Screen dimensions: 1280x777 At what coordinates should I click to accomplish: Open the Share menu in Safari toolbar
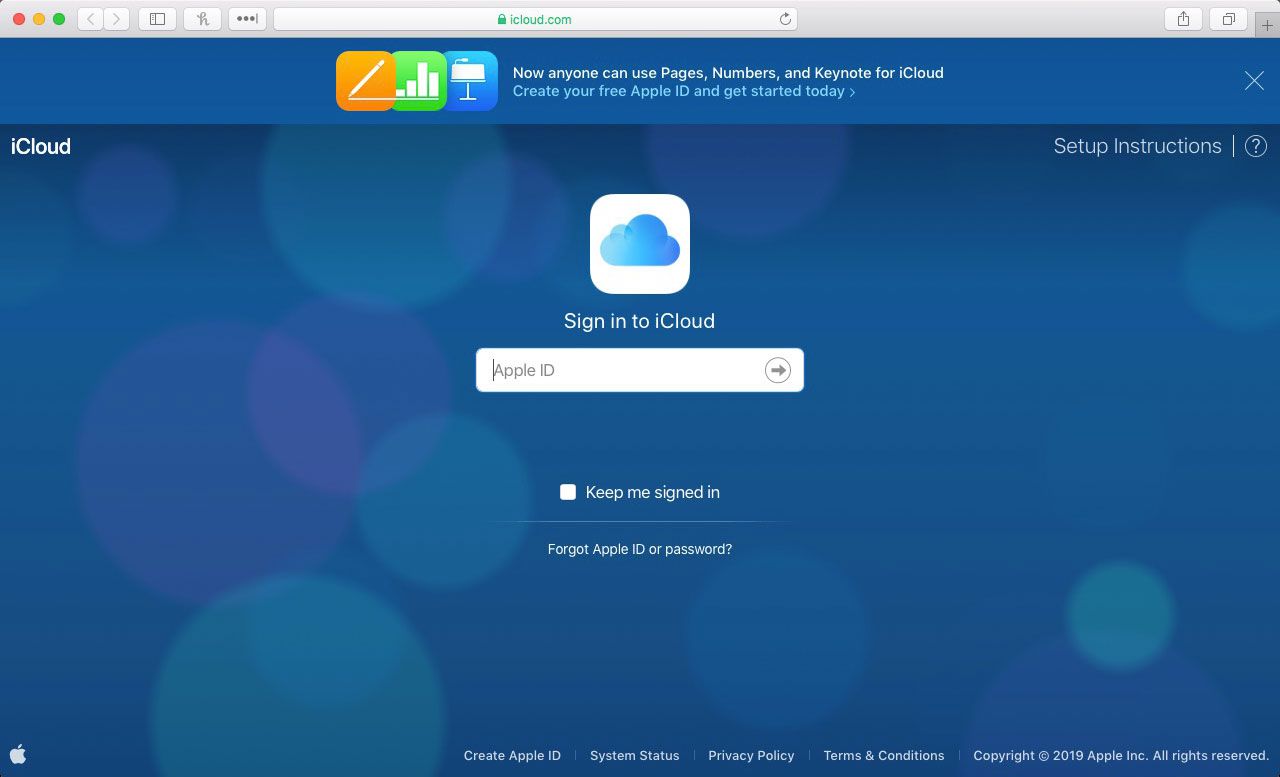(x=1183, y=19)
